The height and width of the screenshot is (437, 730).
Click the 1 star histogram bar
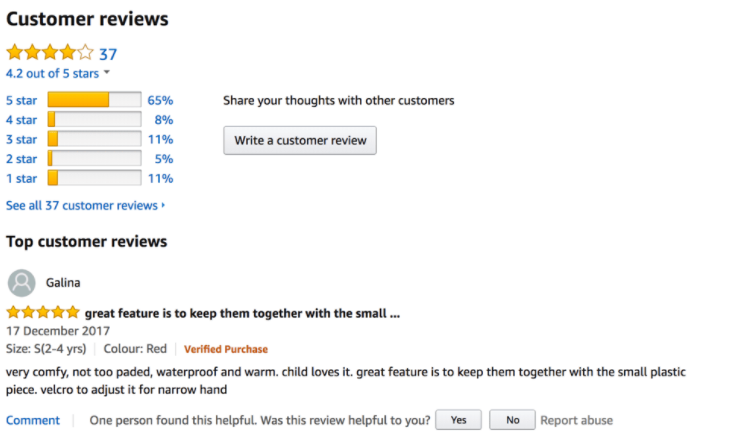tap(95, 178)
